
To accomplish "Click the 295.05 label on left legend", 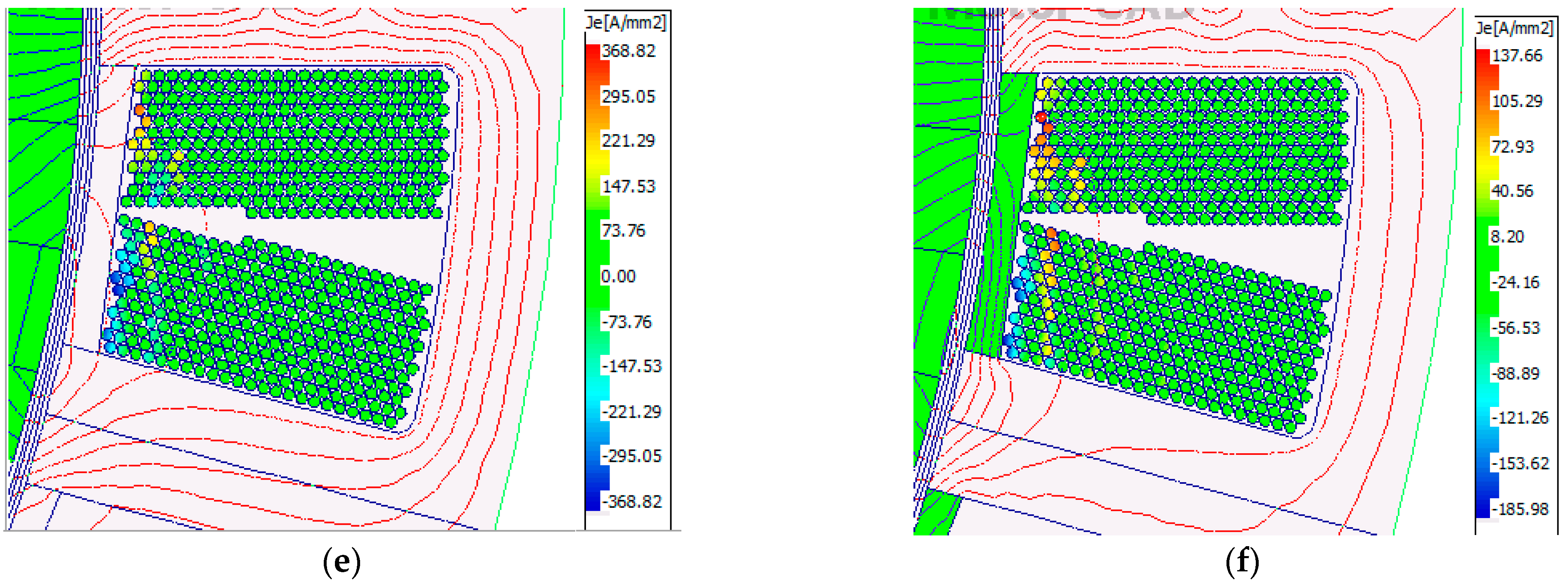I will tap(628, 96).
